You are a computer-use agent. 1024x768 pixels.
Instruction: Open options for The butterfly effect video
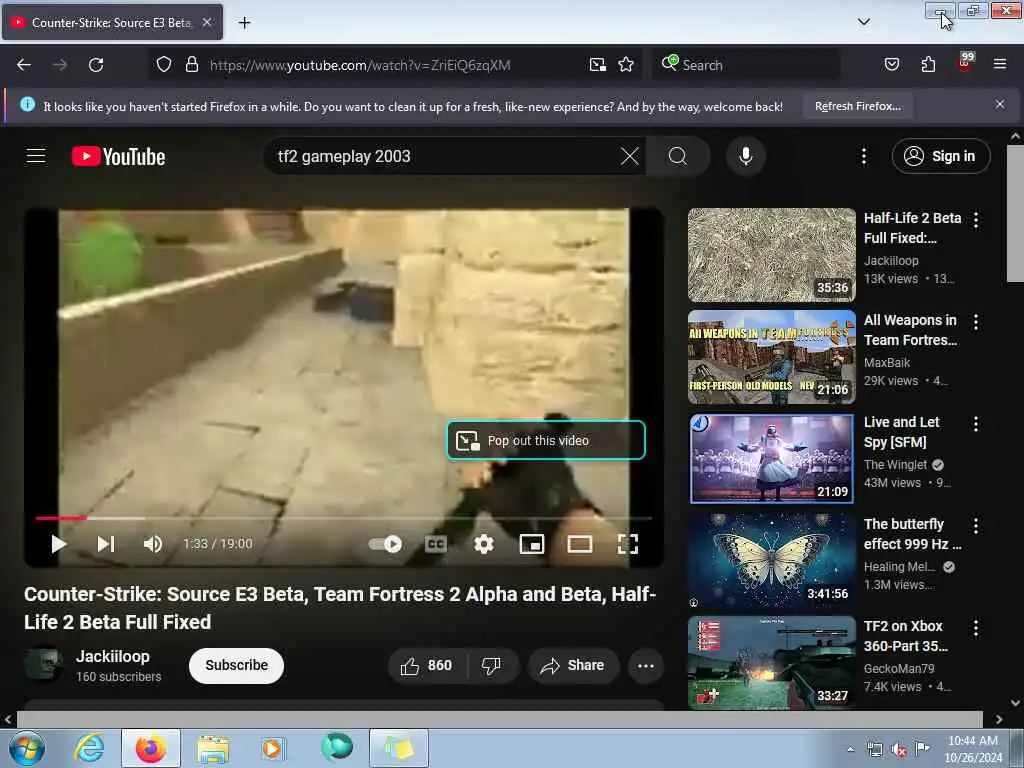[976, 526]
